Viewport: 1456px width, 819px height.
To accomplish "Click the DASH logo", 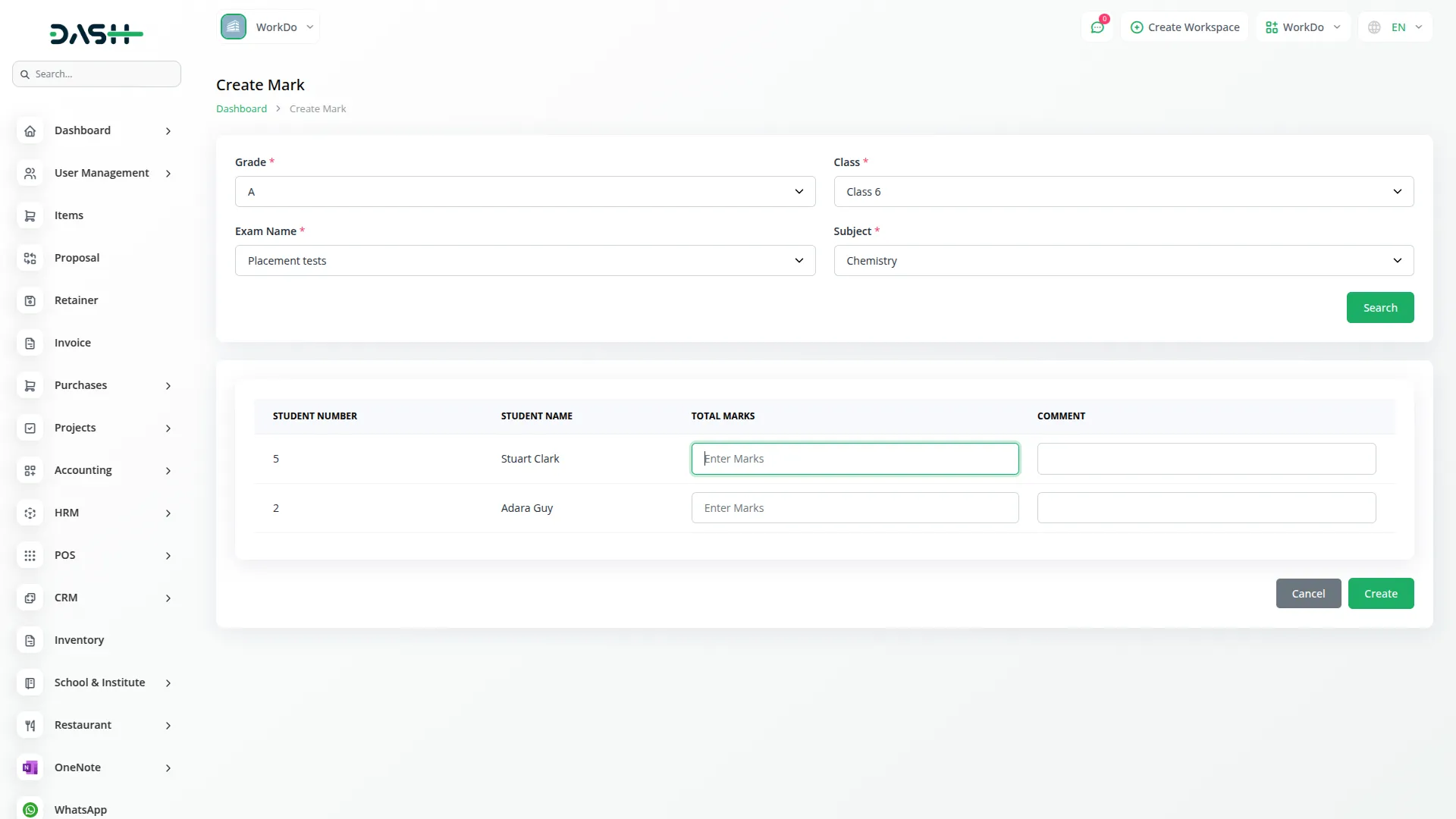I will tap(96, 33).
